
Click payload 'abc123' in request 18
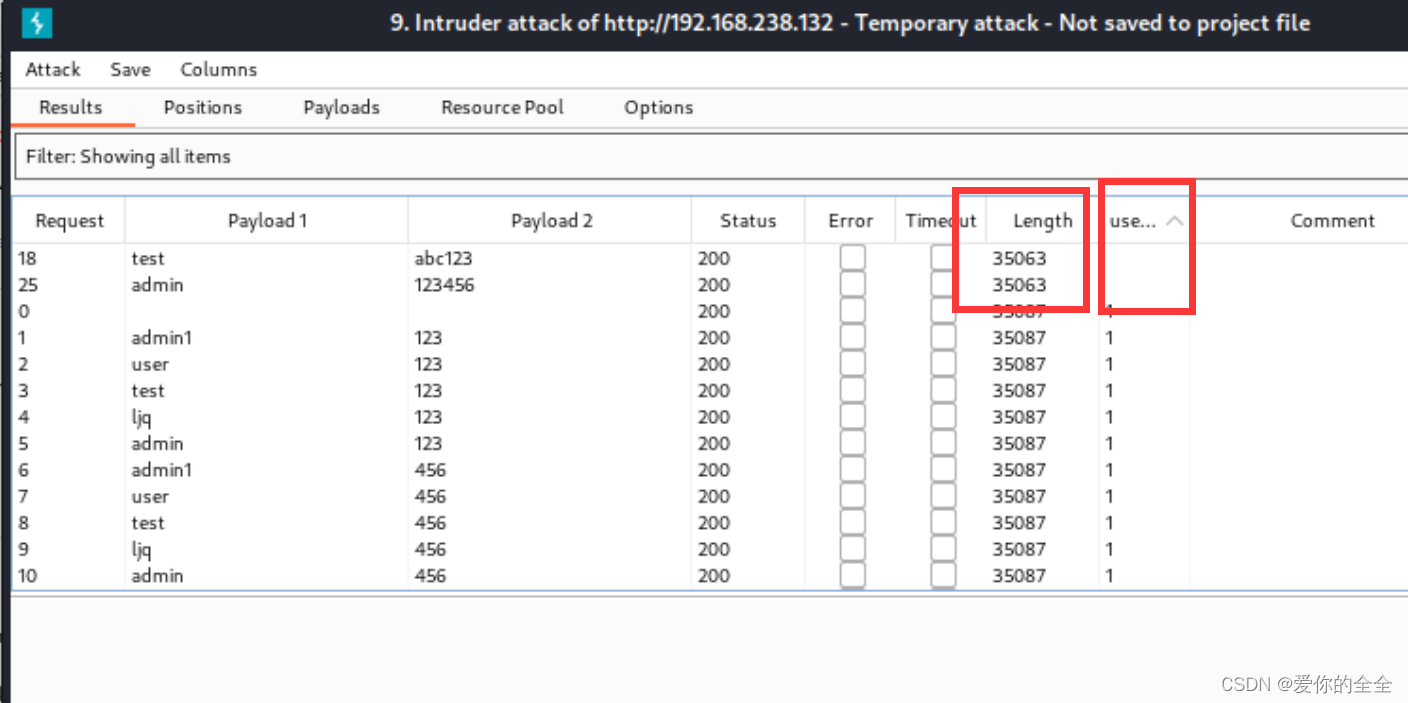443,258
